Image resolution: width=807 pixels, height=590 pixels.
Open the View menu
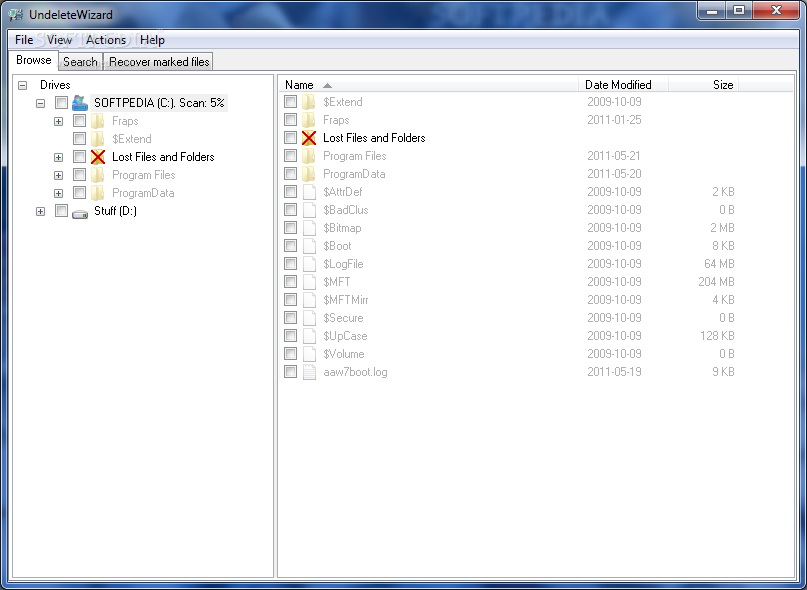[x=59, y=40]
